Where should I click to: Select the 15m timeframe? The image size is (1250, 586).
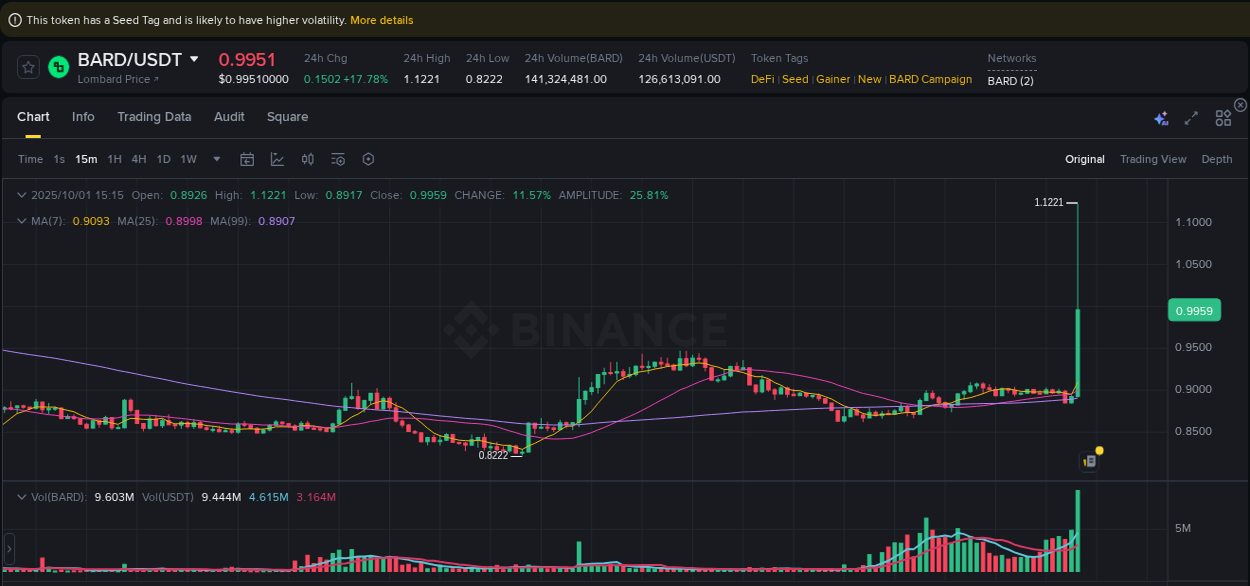[85, 159]
